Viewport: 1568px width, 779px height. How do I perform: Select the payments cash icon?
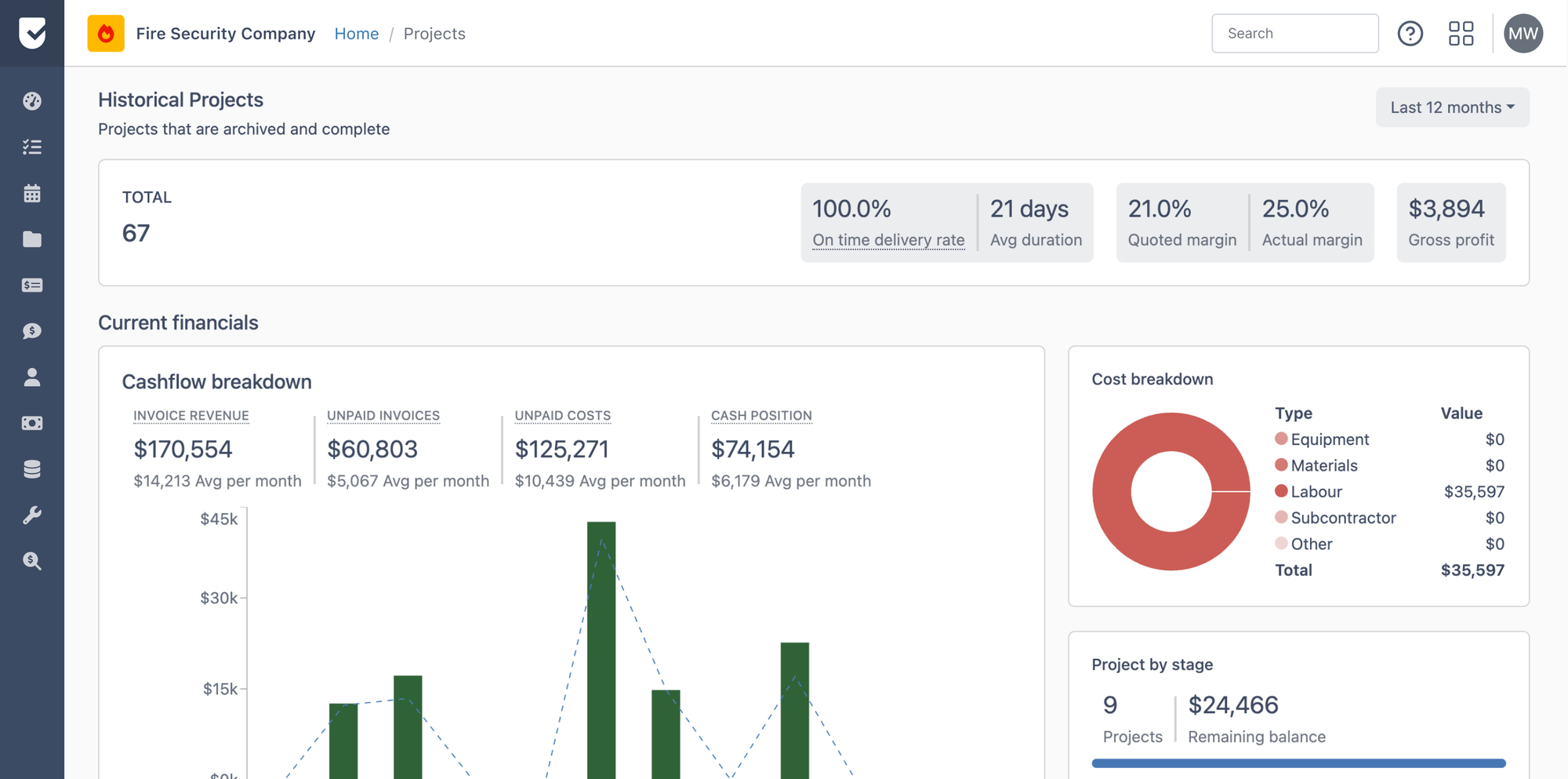pyautogui.click(x=31, y=423)
